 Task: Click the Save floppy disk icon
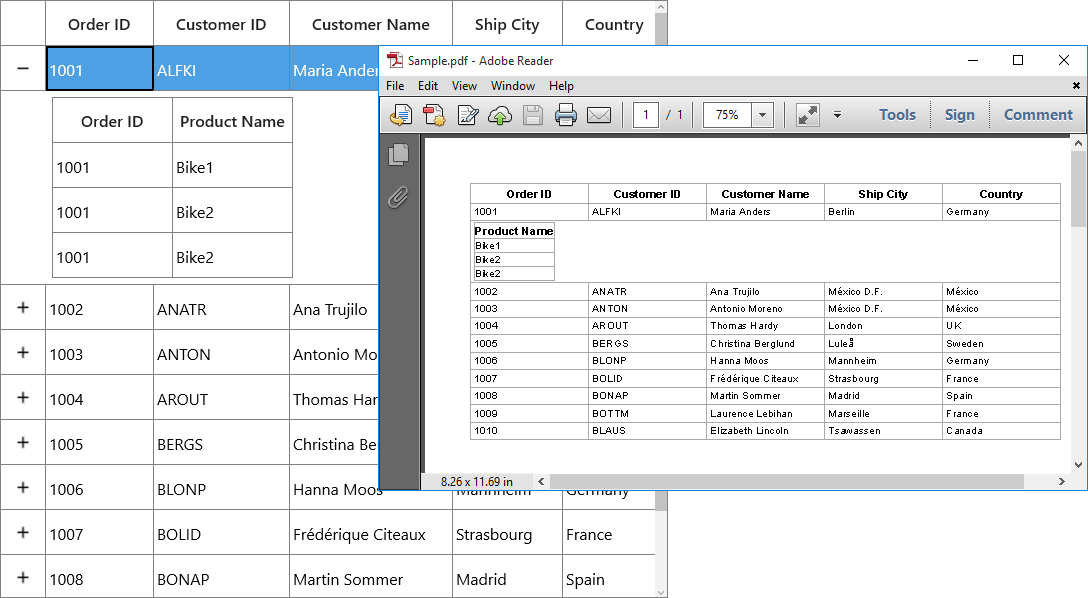click(533, 114)
